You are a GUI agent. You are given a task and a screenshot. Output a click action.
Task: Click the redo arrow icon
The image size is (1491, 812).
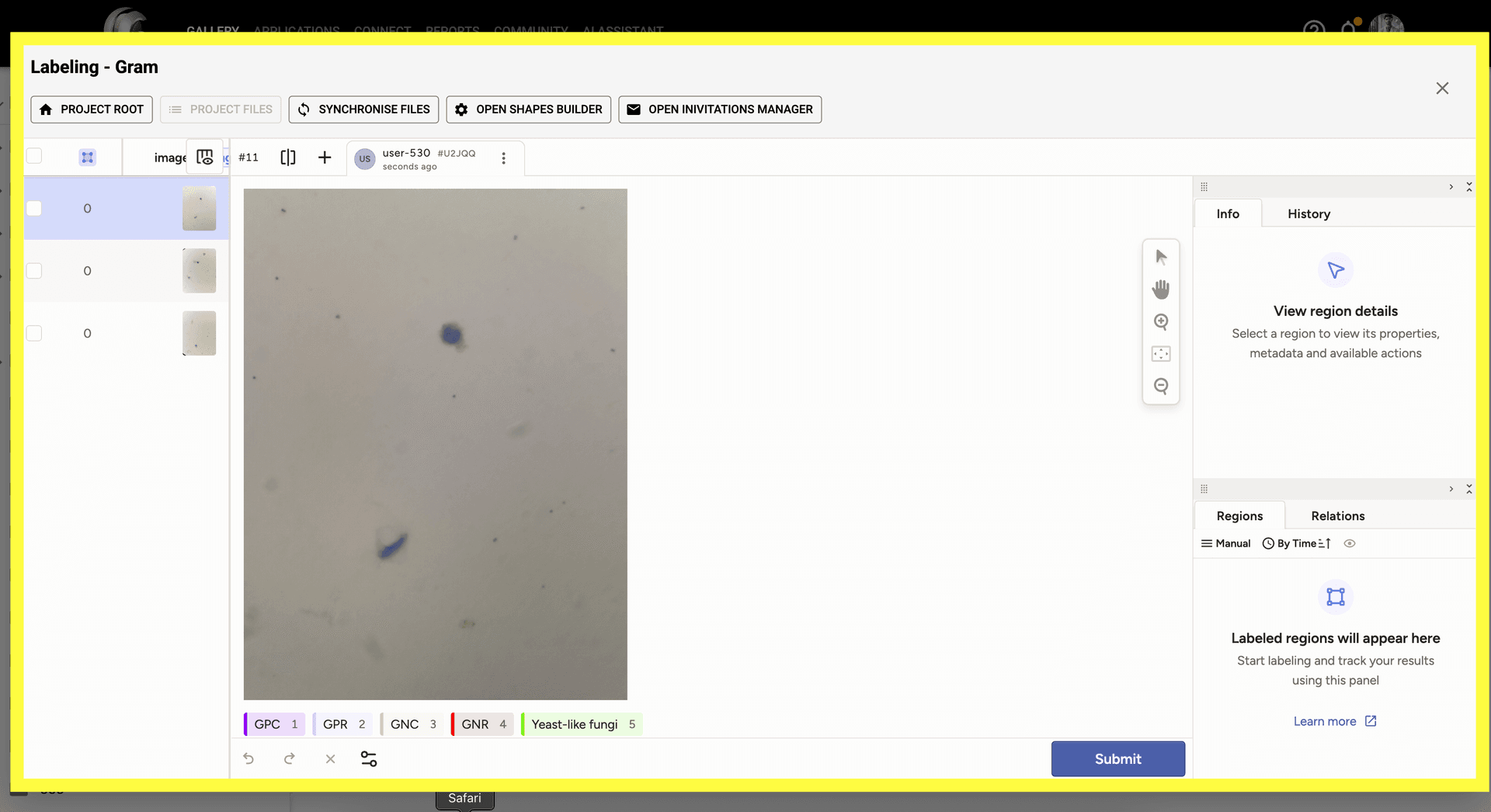[x=290, y=758]
